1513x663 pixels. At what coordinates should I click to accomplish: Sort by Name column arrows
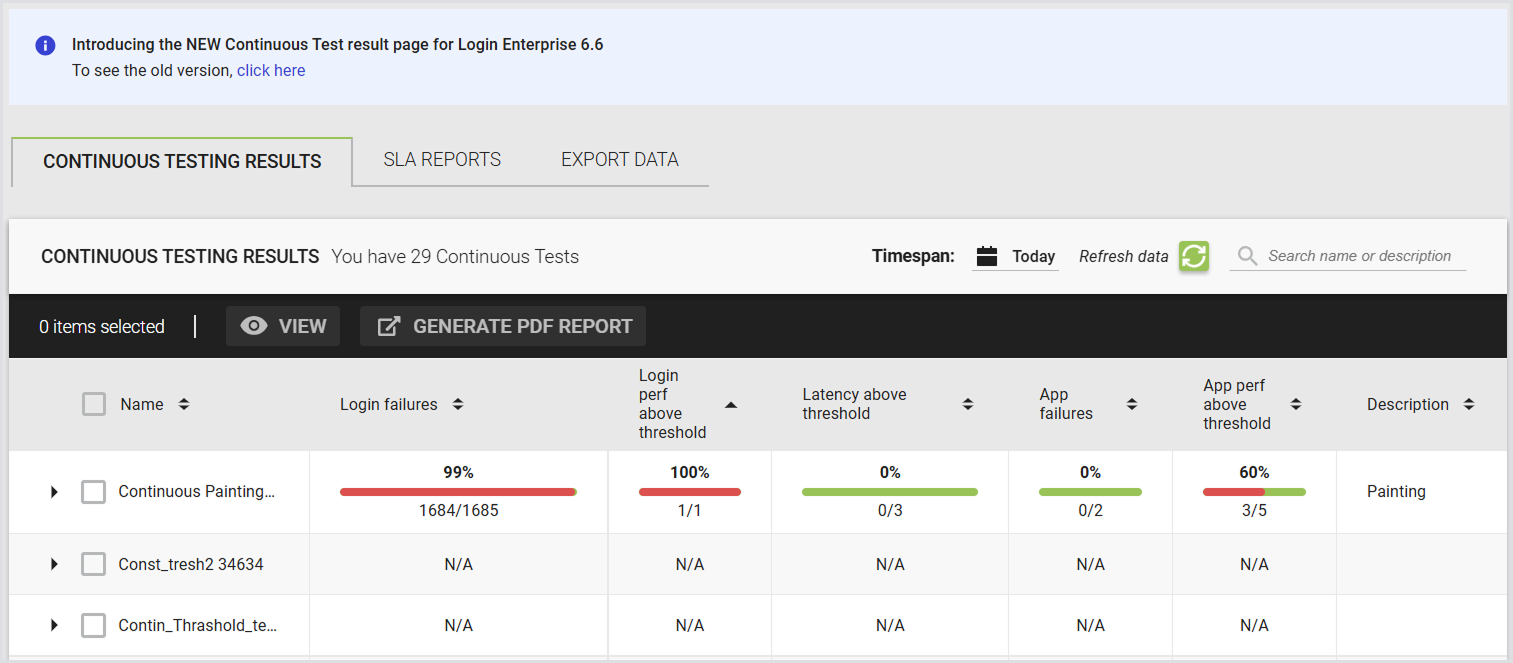point(184,404)
